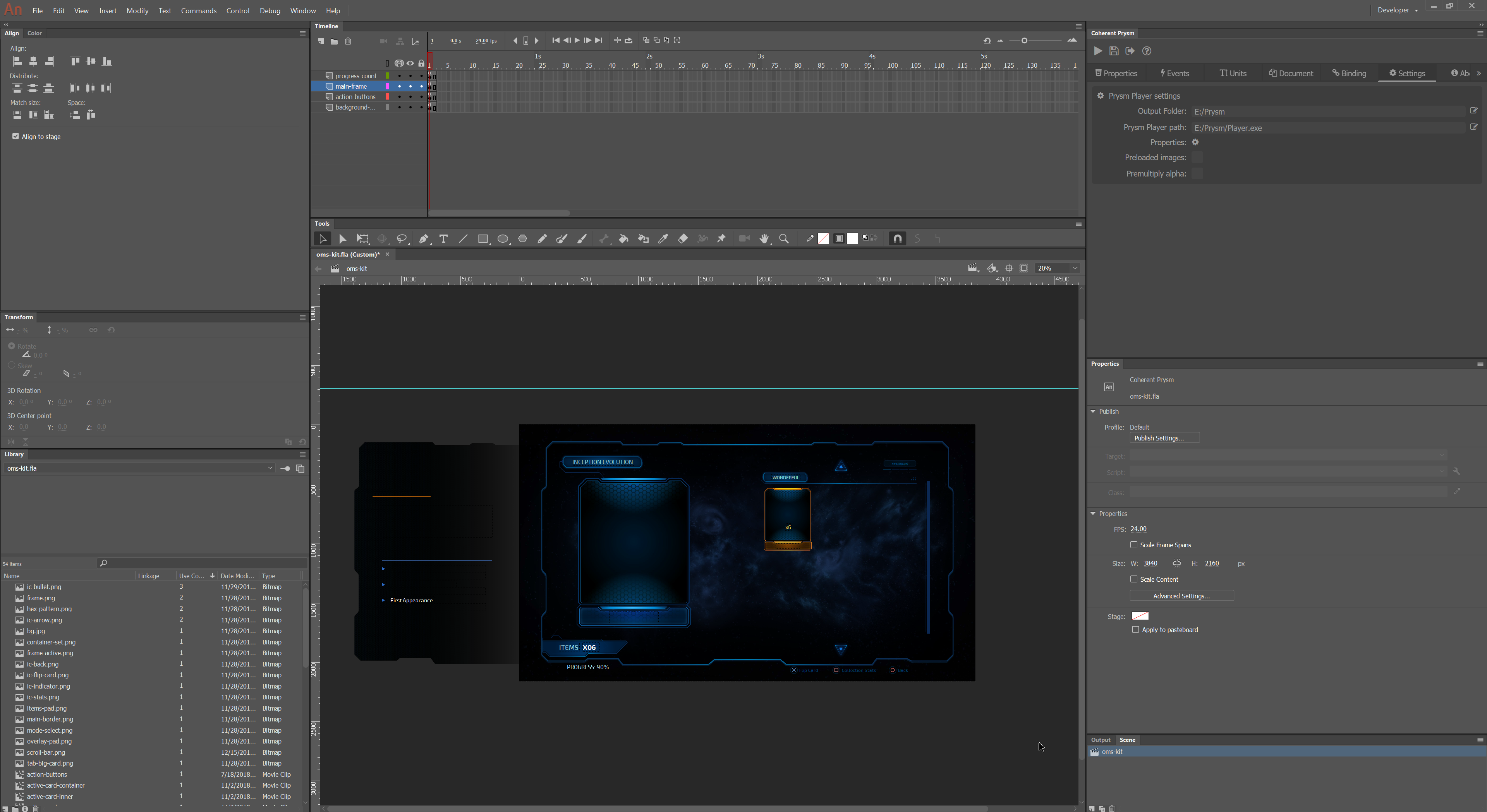Image resolution: width=1487 pixels, height=812 pixels.
Task: Enable Scale Content checkbox
Action: (1134, 579)
